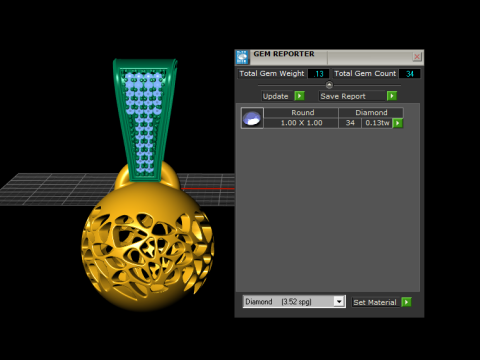Click the Total Gem Weight value .13
Viewport: 480px width, 360px height.
pyautogui.click(x=318, y=74)
